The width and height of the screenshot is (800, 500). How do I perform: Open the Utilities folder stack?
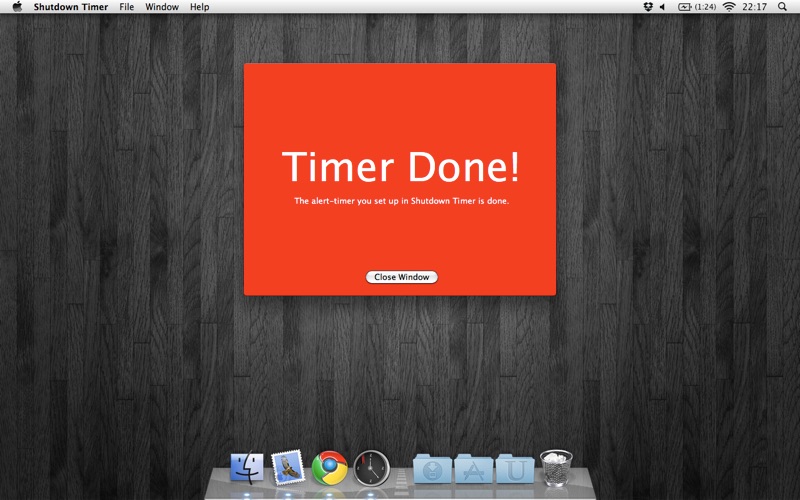515,468
